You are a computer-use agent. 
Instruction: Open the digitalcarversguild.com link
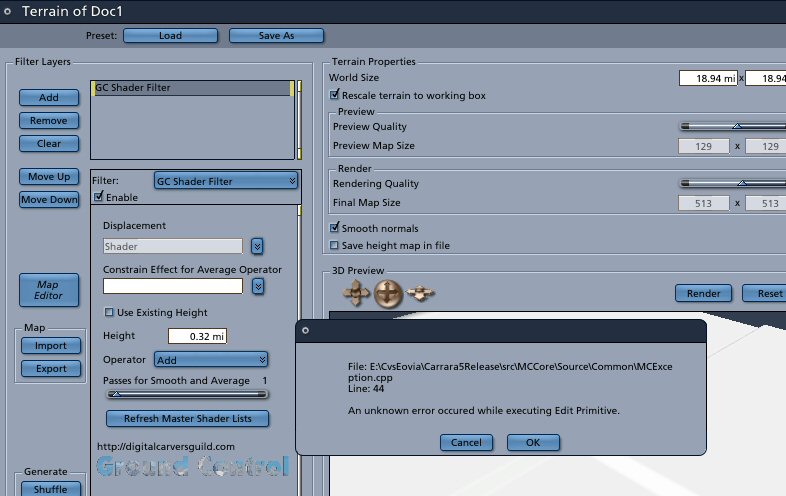tap(165, 446)
